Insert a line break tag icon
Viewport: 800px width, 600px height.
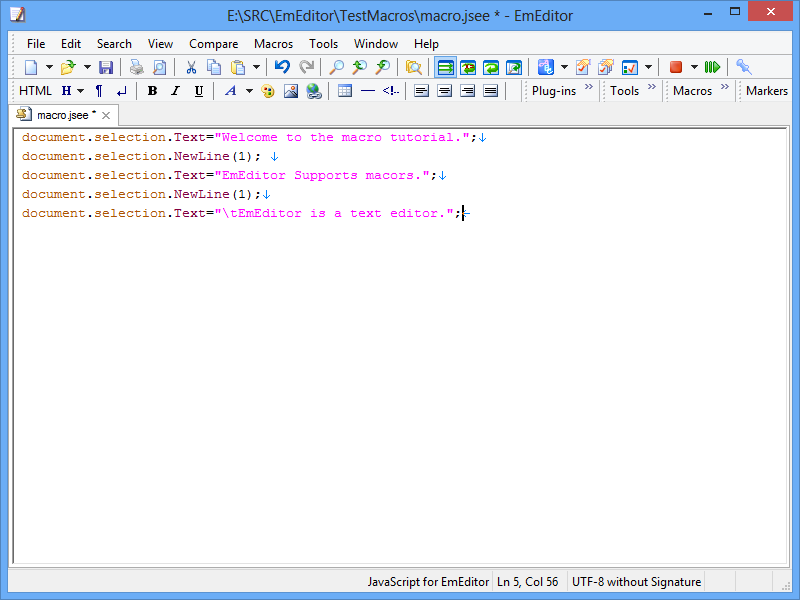click(121, 91)
